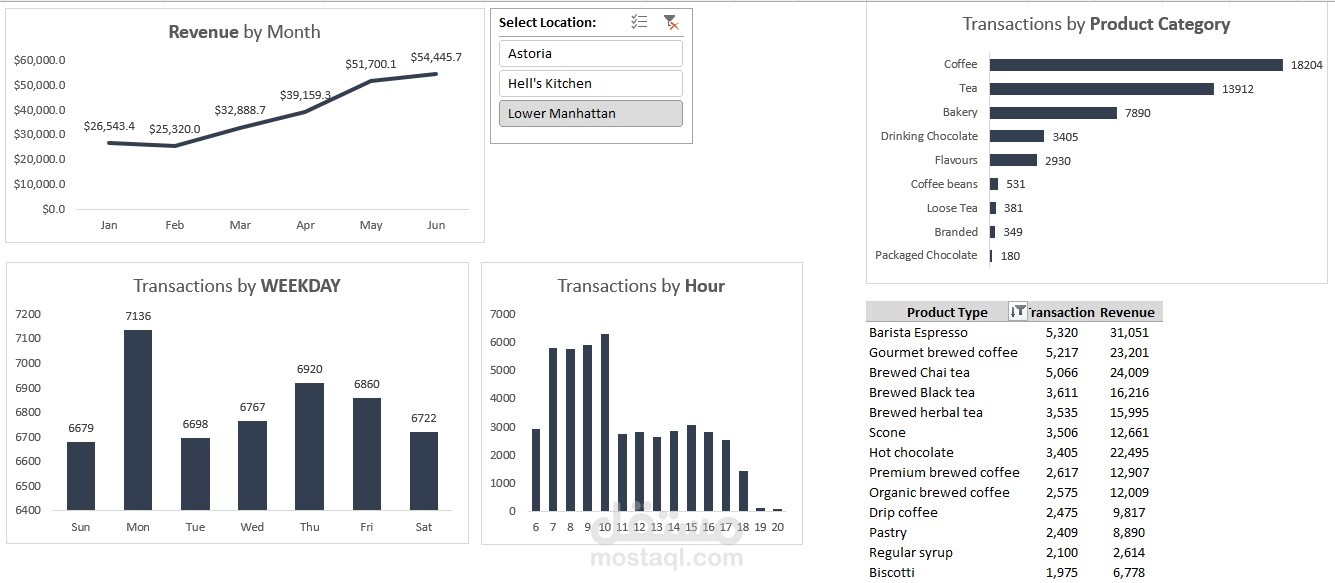Click the Product Type column header
This screenshot has width=1335, height=583.
(x=946, y=312)
